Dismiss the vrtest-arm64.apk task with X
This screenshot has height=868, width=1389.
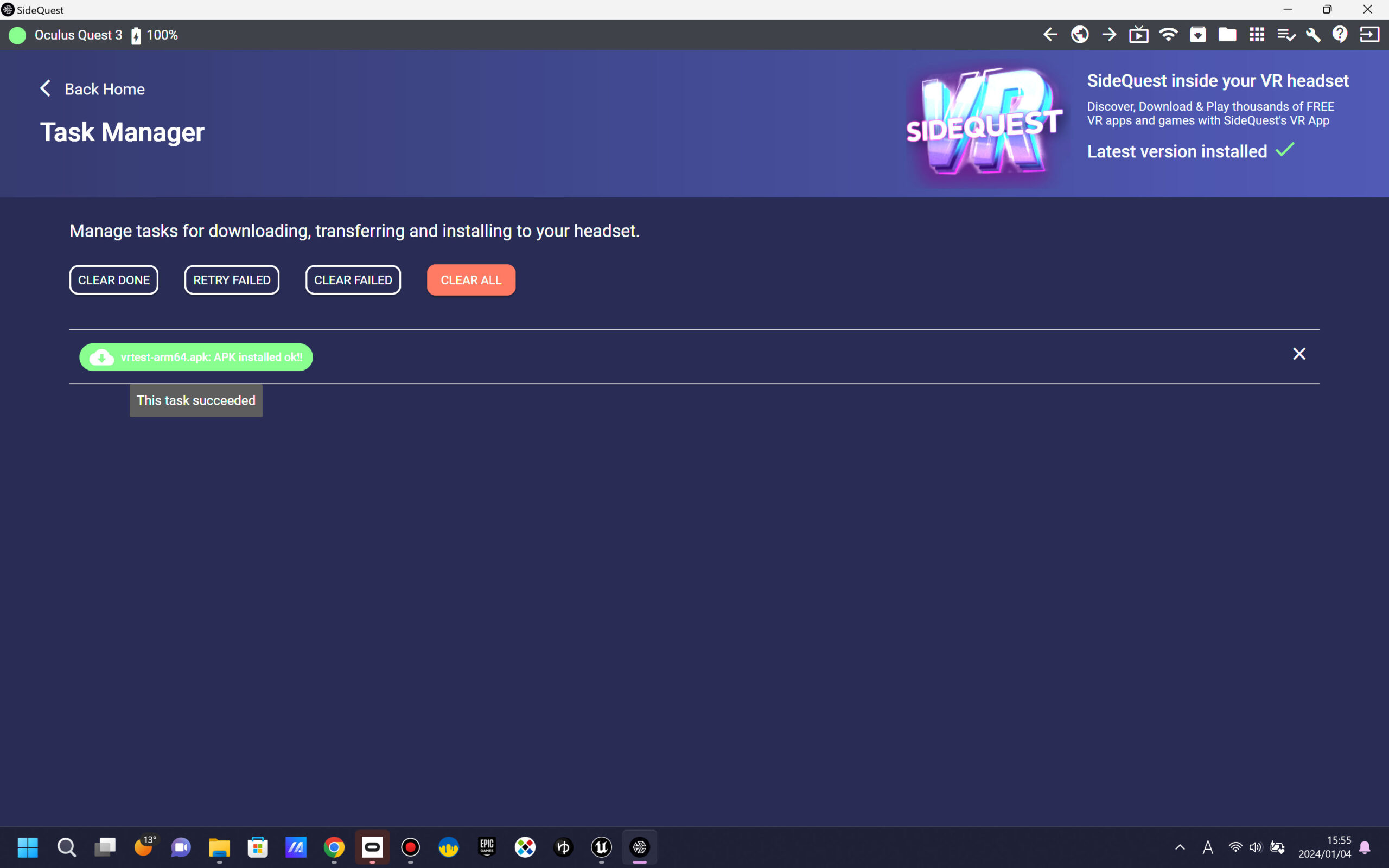coord(1299,354)
